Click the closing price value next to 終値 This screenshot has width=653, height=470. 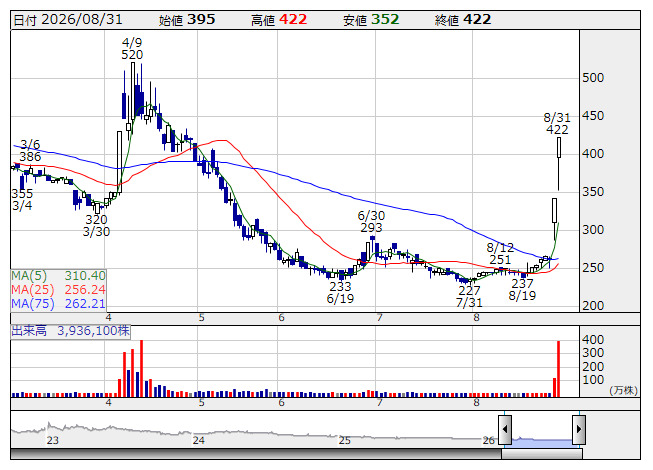[x=477, y=20]
